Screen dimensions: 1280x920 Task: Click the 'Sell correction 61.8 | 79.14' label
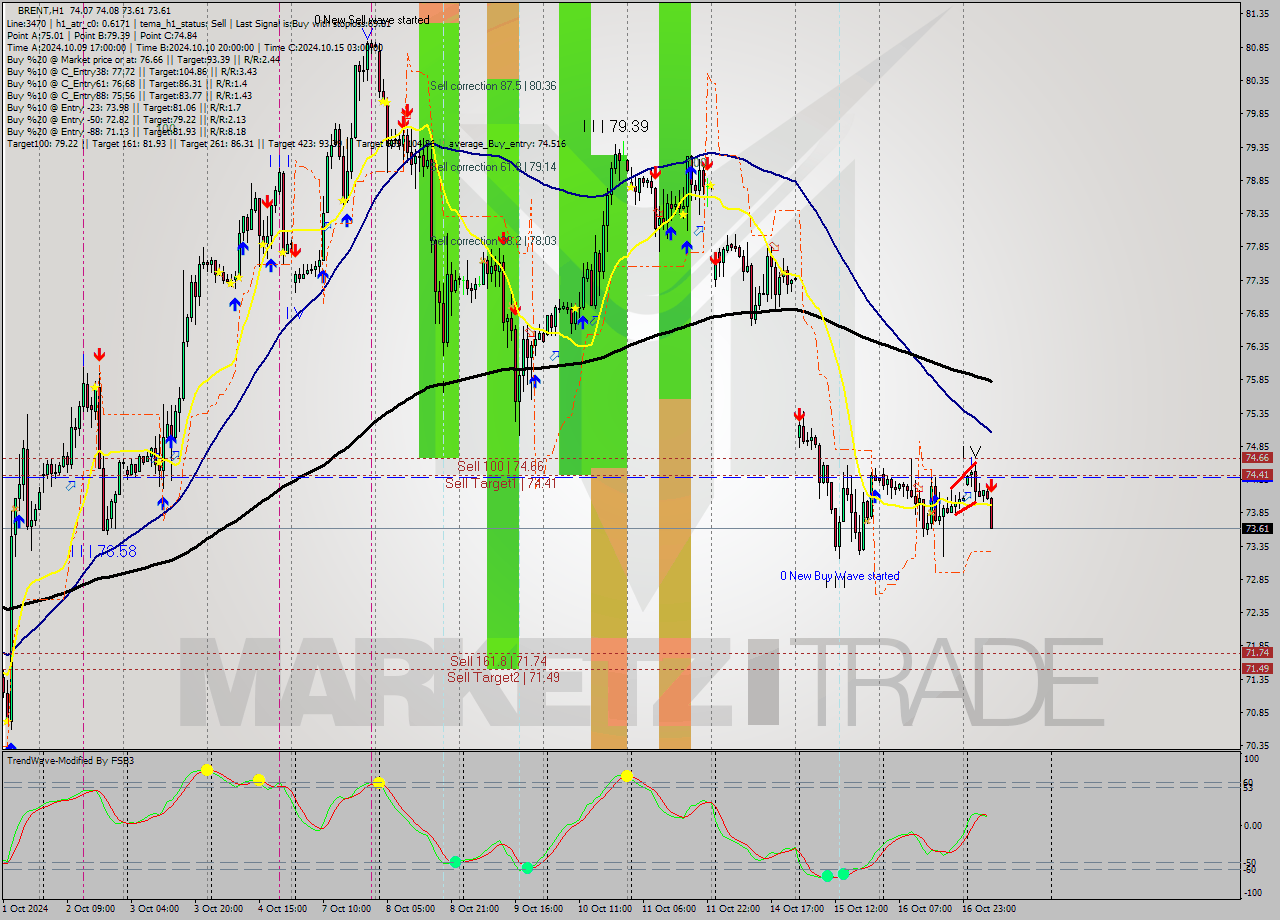coord(493,167)
